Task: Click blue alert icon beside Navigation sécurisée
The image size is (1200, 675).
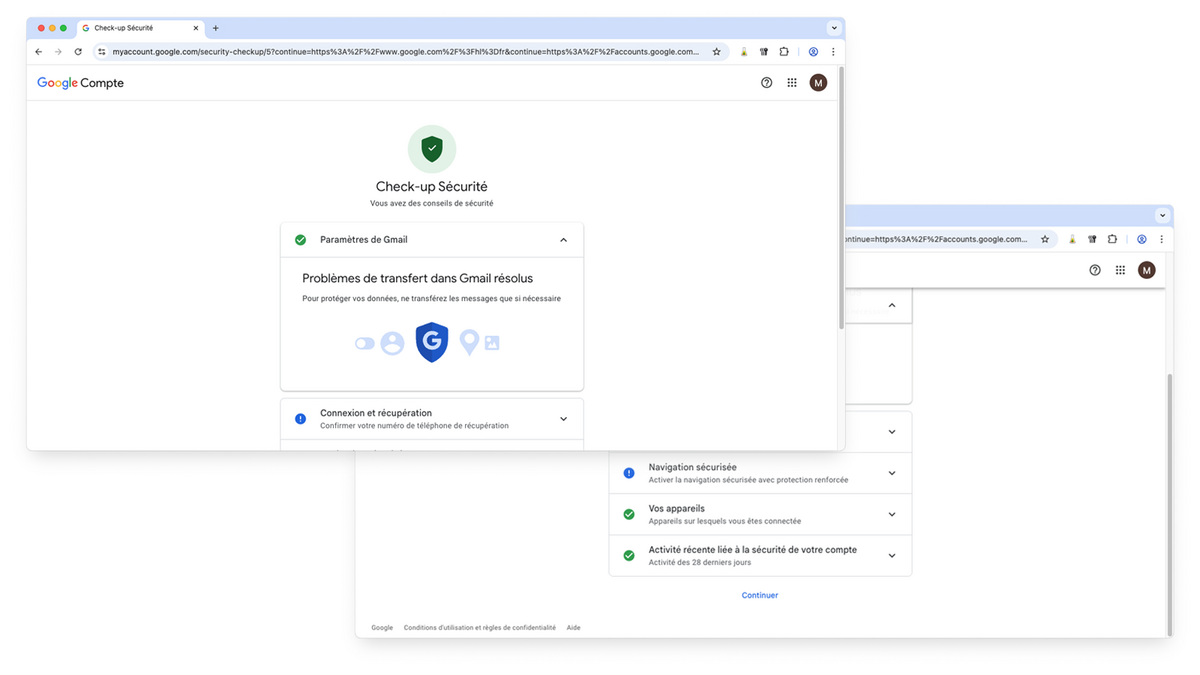Action: coord(629,473)
